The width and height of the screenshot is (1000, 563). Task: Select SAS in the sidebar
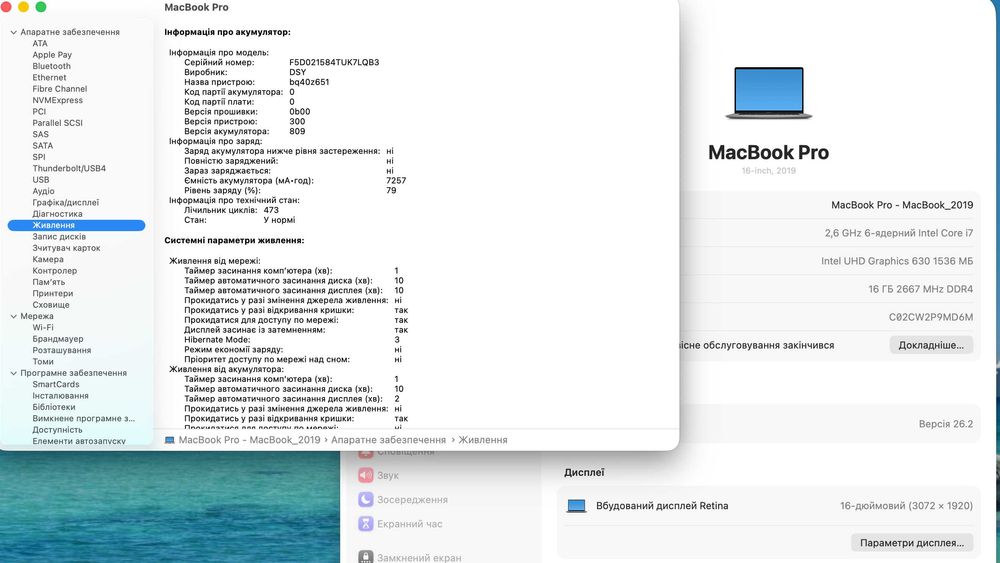tap(40, 135)
